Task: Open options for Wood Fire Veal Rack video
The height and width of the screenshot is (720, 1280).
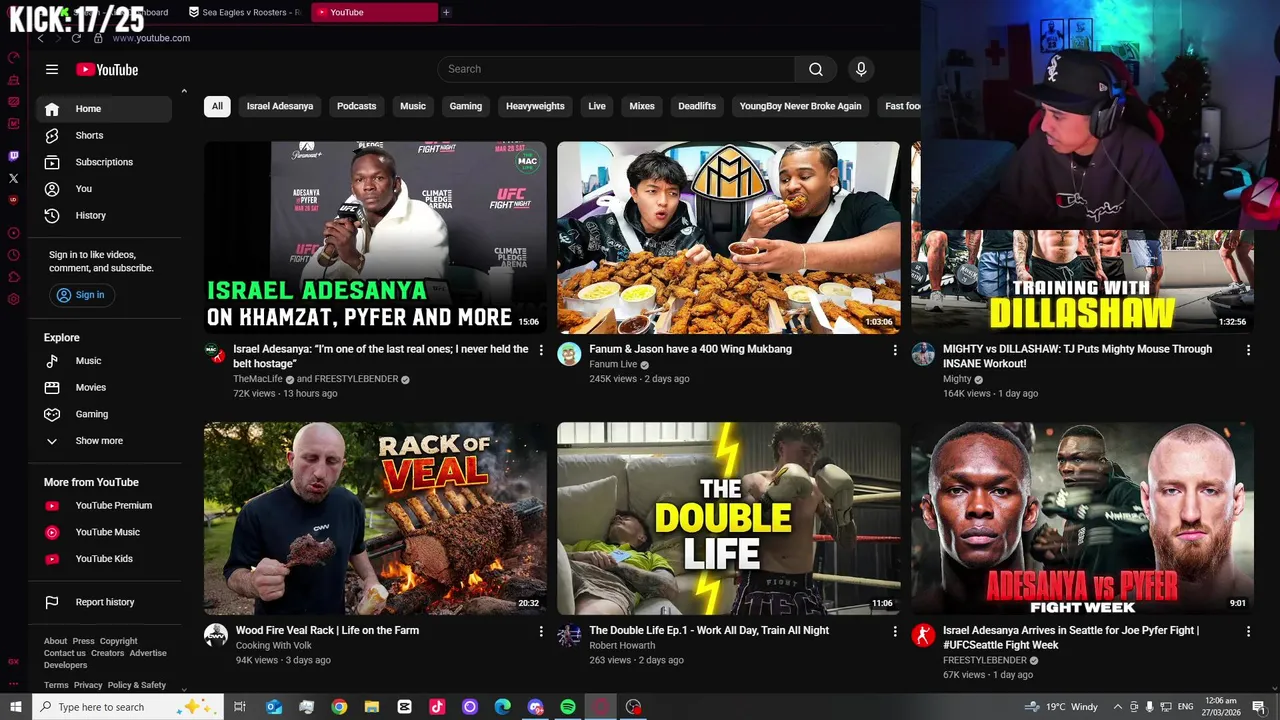Action: [x=541, y=631]
